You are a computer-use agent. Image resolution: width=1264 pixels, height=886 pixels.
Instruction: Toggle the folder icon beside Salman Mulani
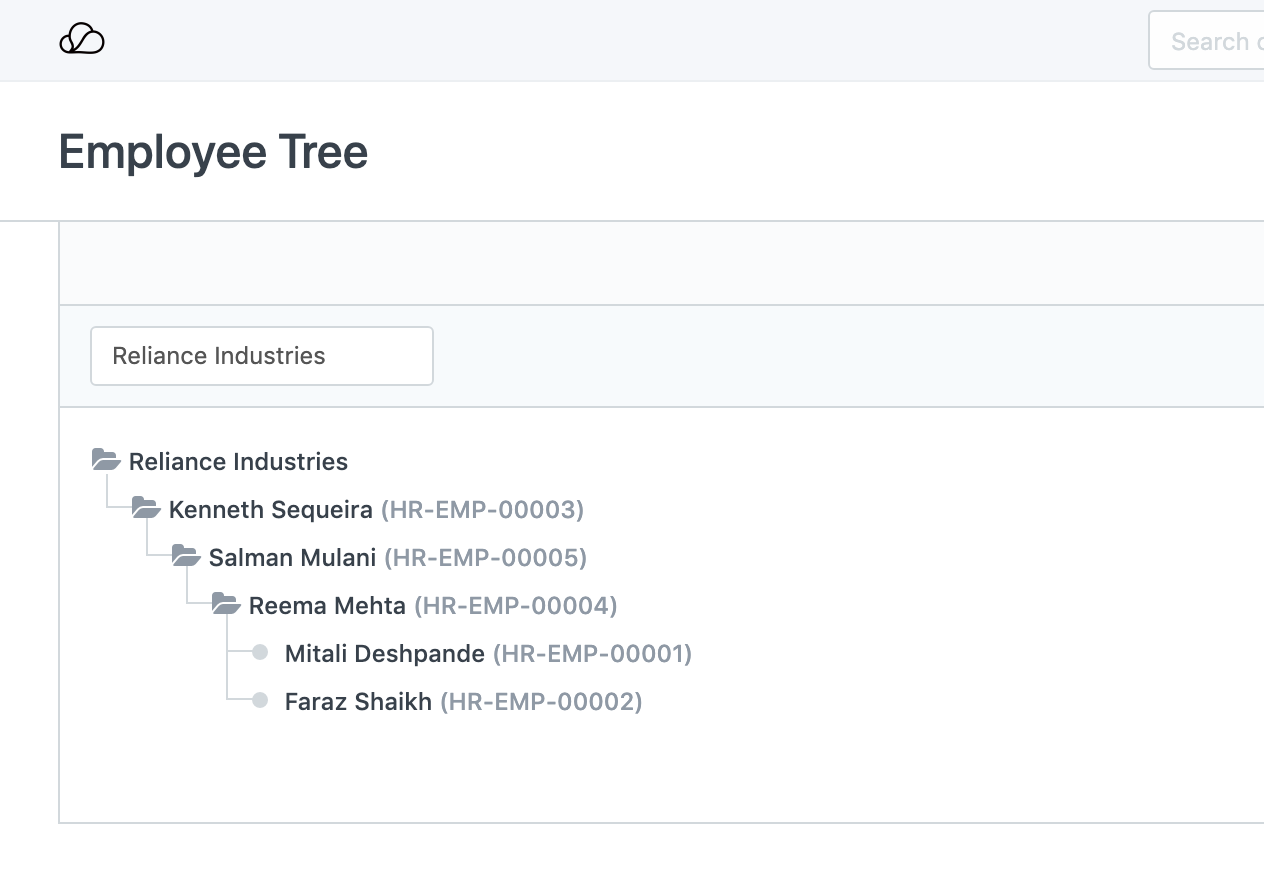point(186,556)
